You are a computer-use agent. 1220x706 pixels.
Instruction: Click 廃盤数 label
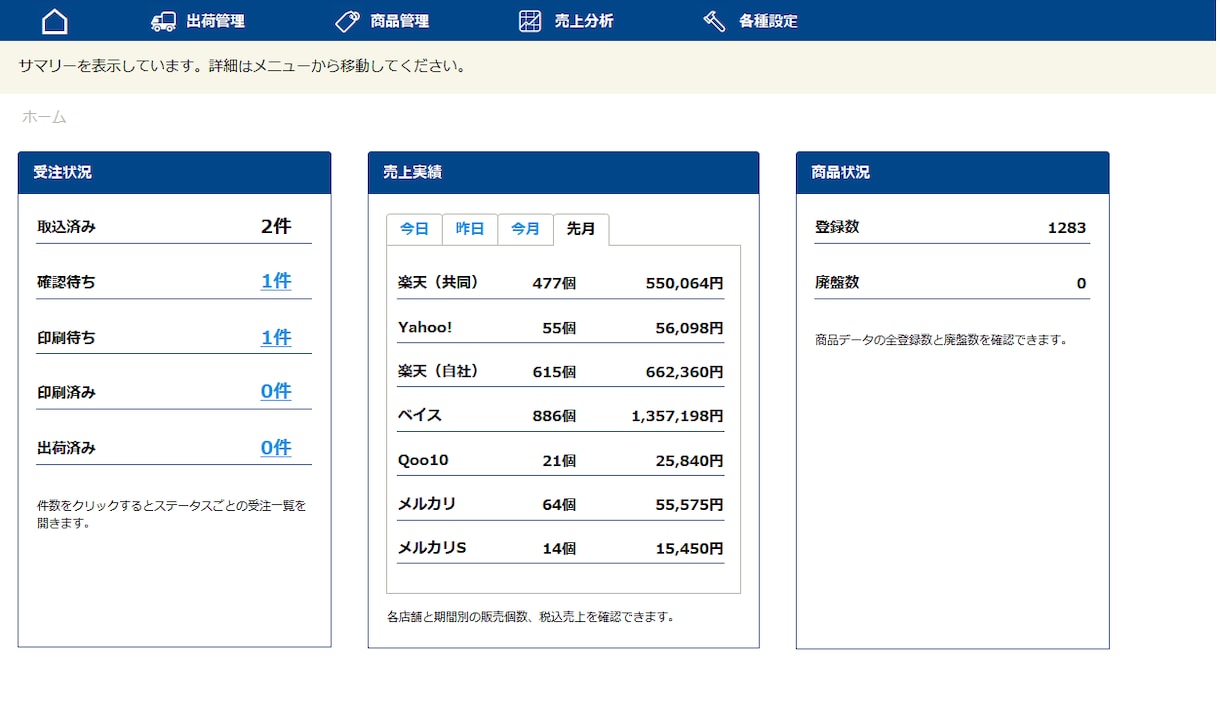(837, 282)
